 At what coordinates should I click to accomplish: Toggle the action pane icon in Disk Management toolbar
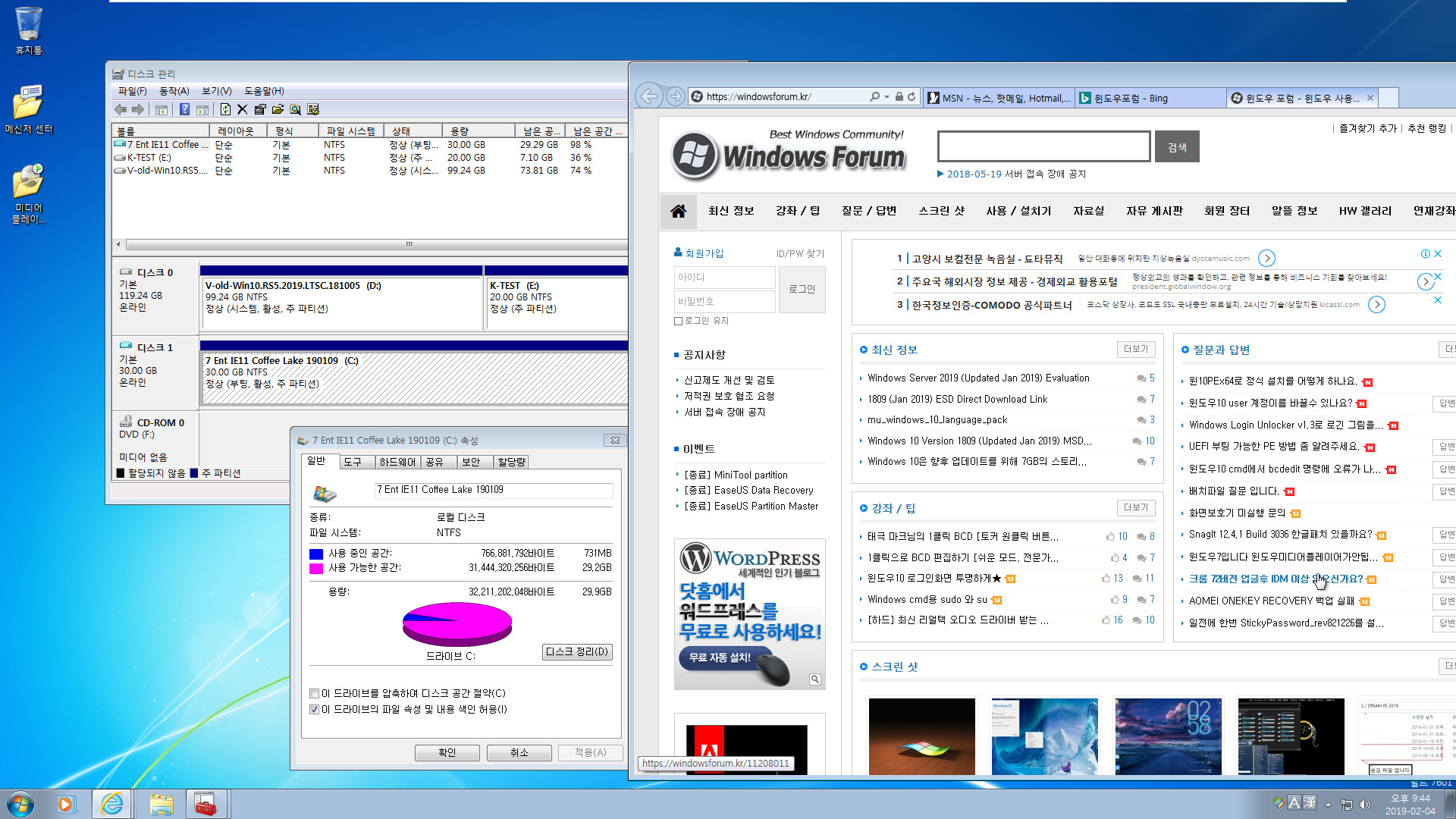(202, 109)
